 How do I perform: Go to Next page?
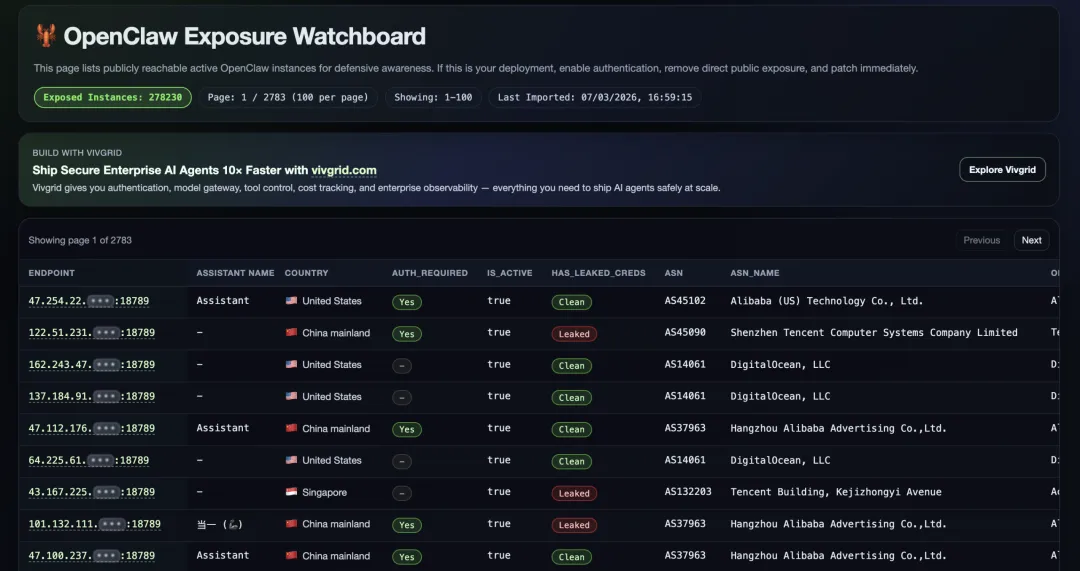point(1031,240)
